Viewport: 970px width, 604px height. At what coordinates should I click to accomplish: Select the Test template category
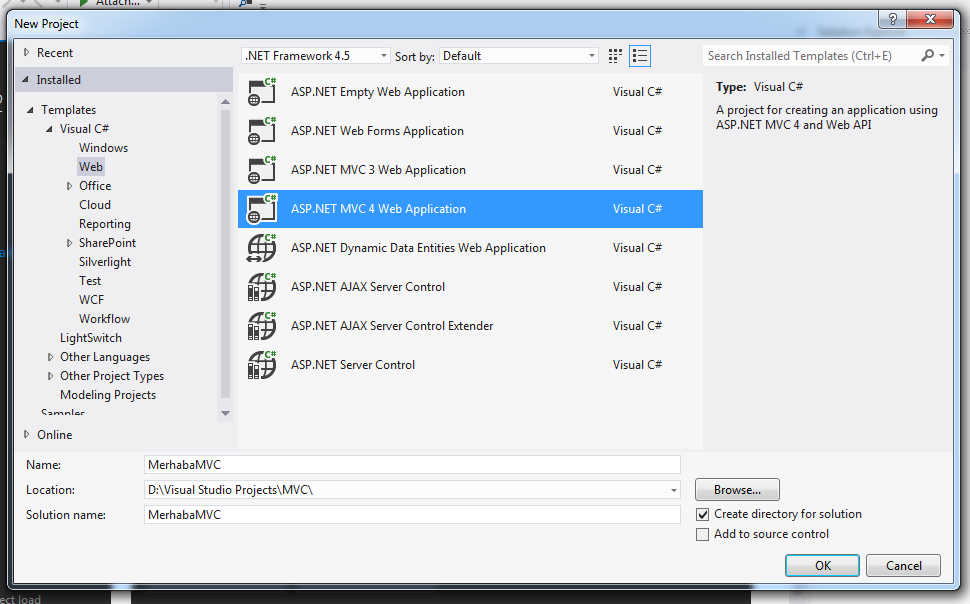tap(90, 281)
